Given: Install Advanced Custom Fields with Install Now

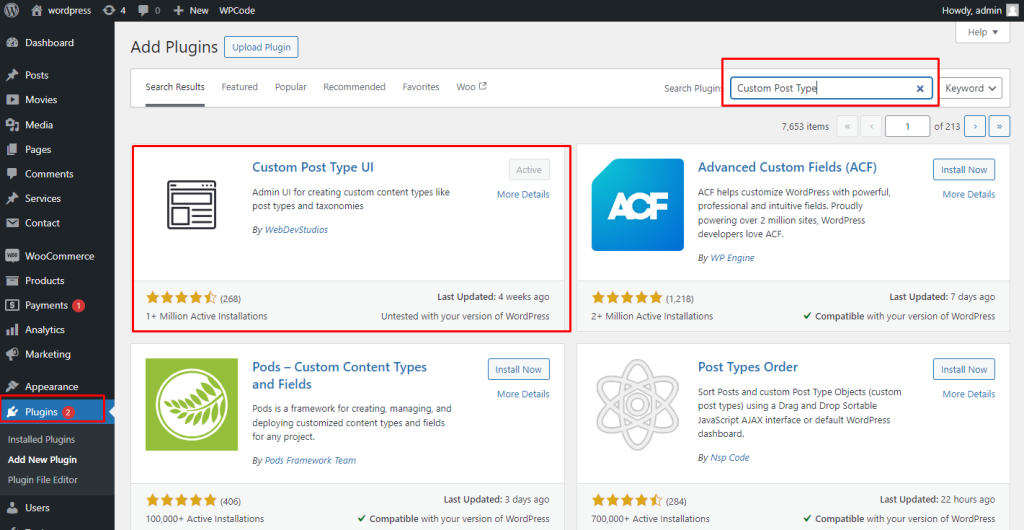Looking at the screenshot, I should [x=964, y=170].
